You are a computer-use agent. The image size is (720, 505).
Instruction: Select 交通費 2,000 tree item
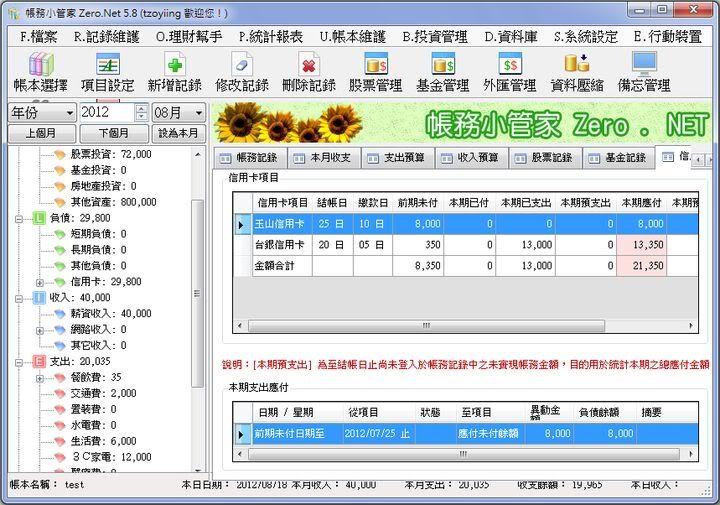(x=103, y=393)
